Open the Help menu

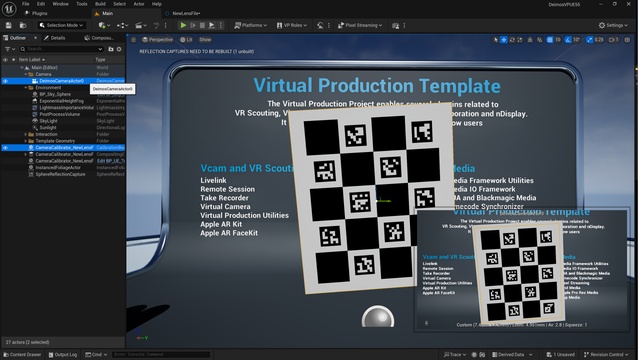click(x=157, y=4)
